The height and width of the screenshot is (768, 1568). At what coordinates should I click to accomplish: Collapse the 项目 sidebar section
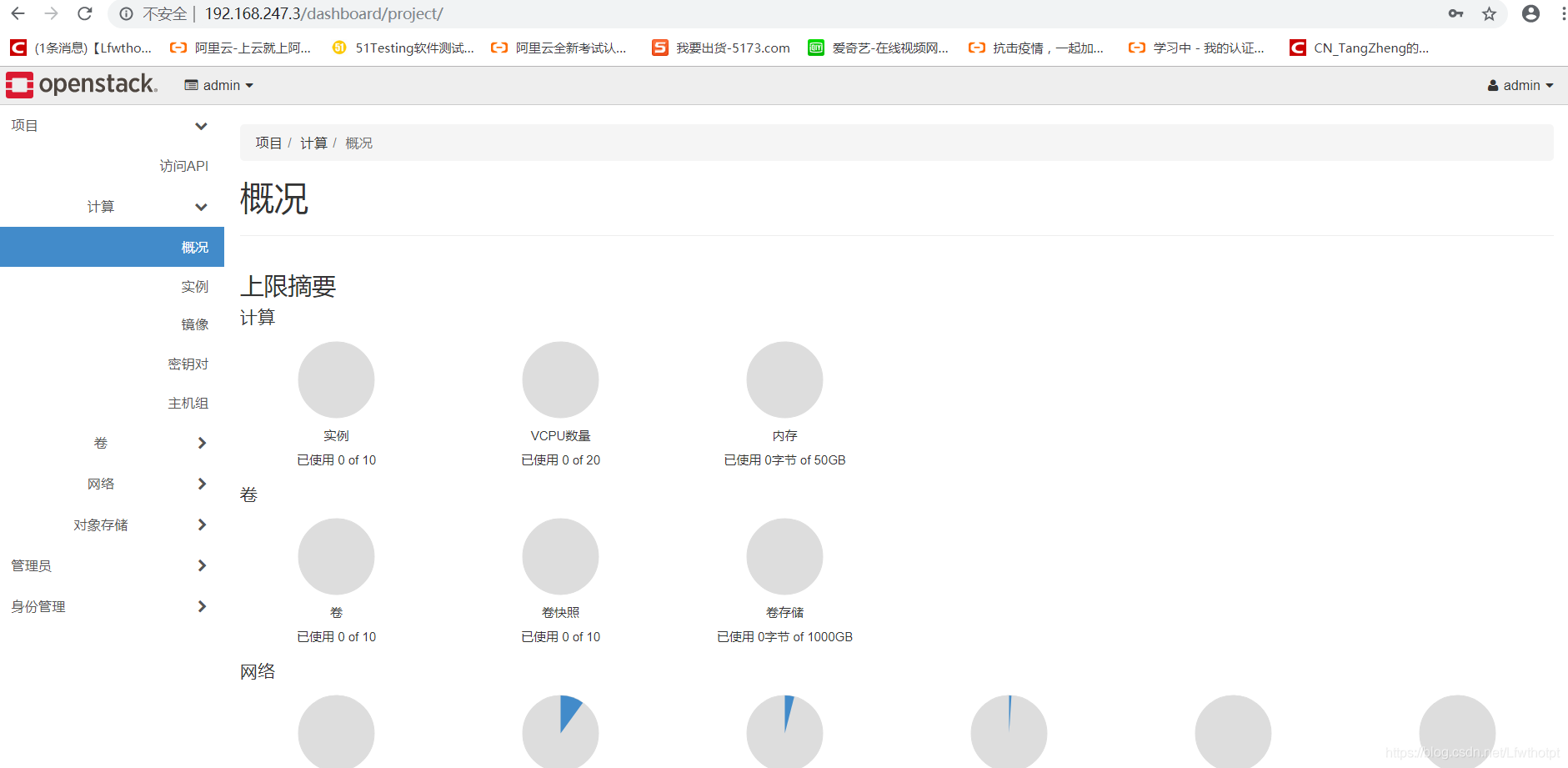[112, 126]
